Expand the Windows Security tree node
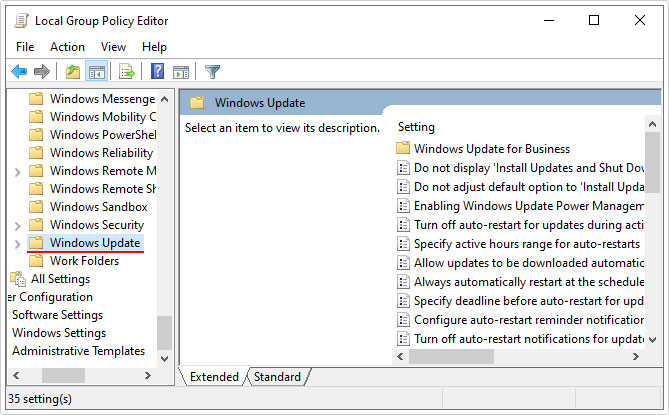This screenshot has height=415, width=669. (x=17, y=226)
